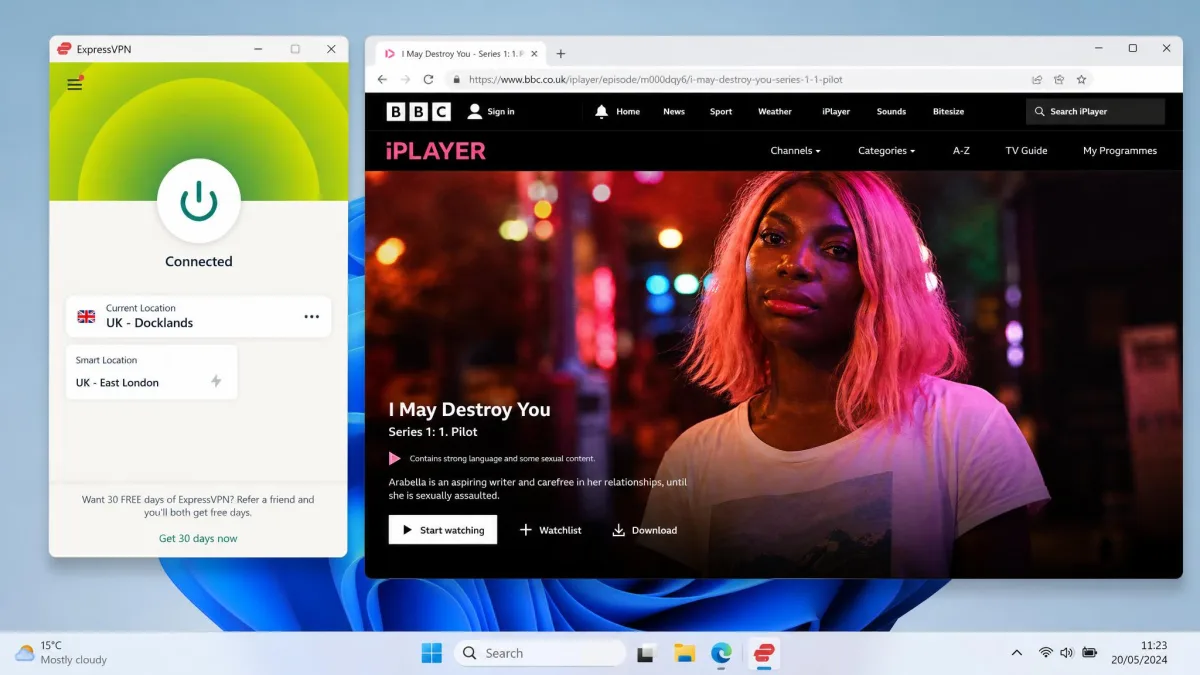Click the iPLAYER logo
Viewport: 1200px width, 675px height.
[x=435, y=151]
